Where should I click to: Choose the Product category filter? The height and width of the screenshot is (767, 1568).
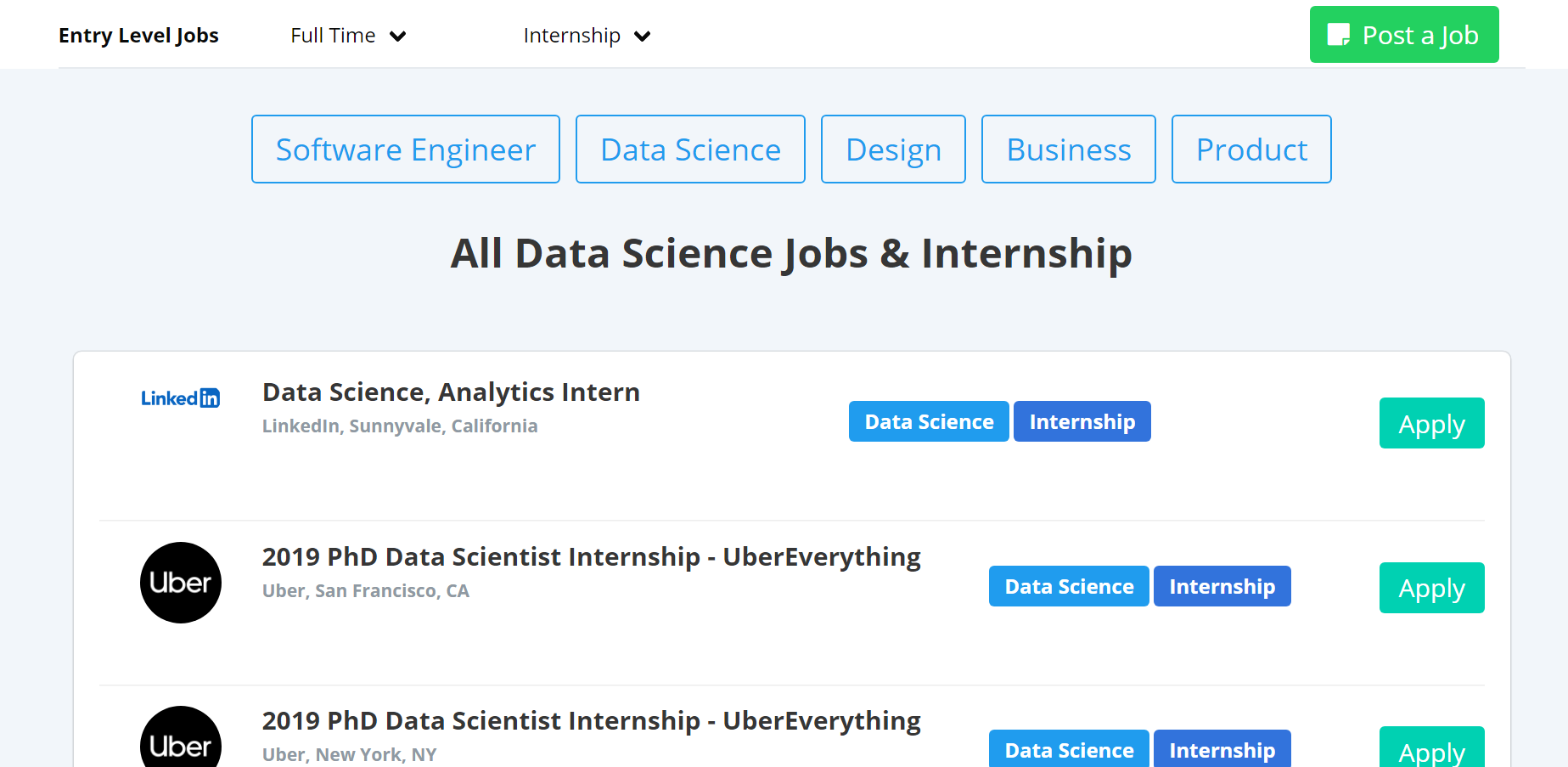click(1251, 149)
